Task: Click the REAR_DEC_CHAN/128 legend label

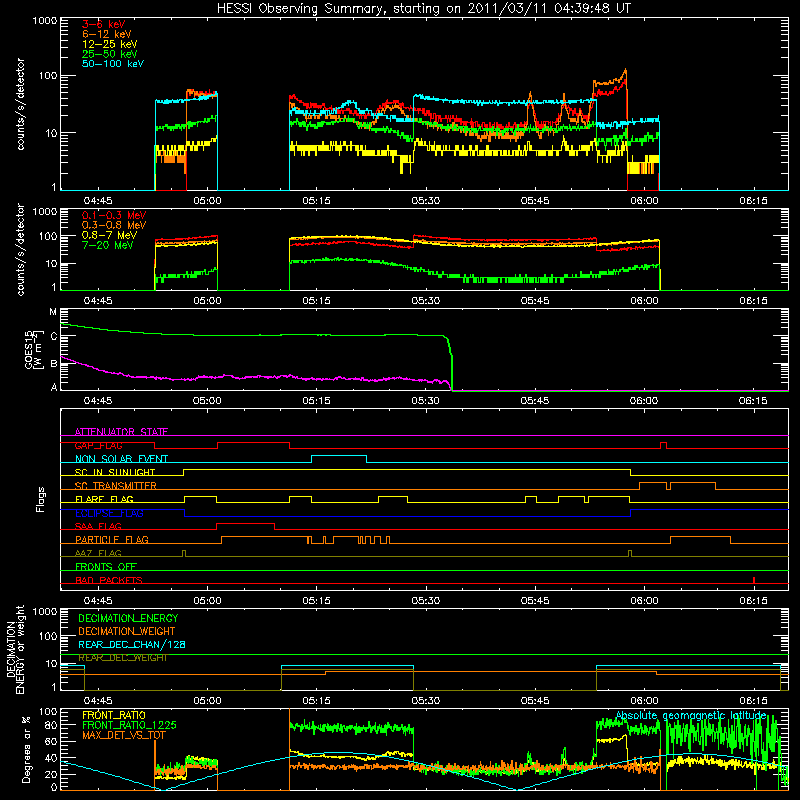Action: 132,645
